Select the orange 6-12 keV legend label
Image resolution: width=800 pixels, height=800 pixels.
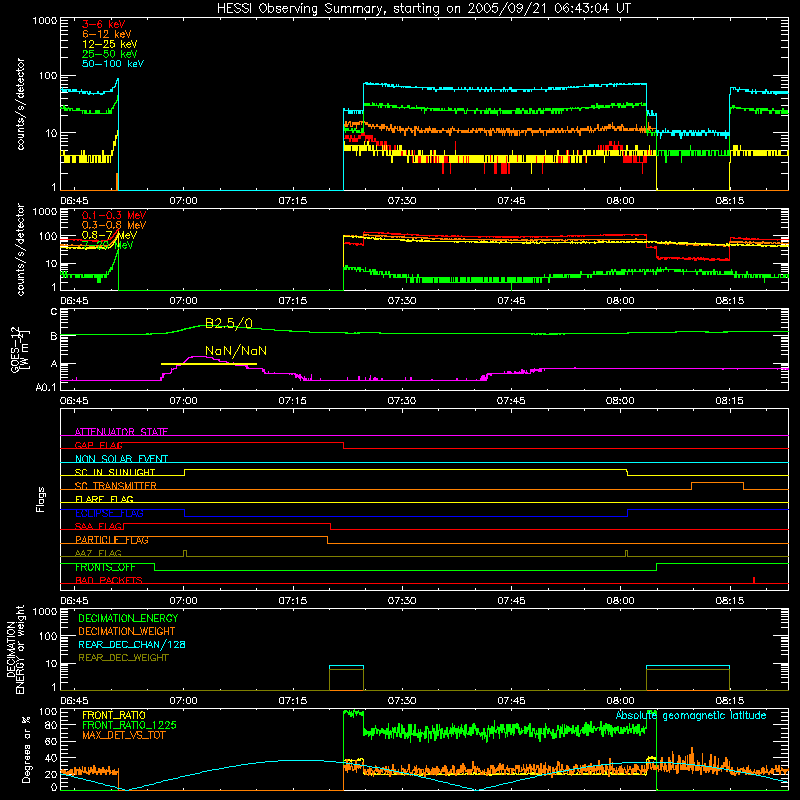pos(107,34)
